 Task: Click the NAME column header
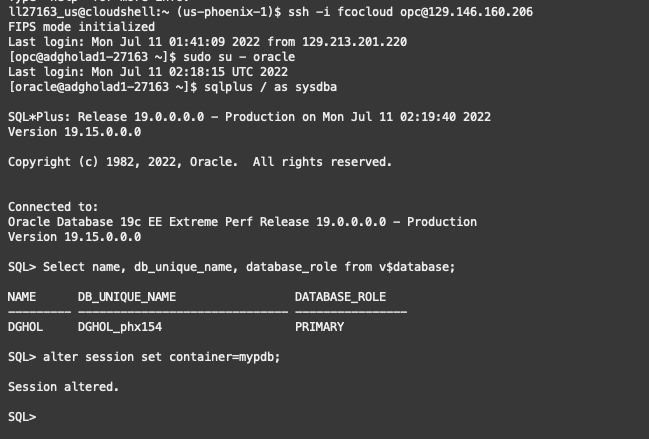[x=21, y=297]
